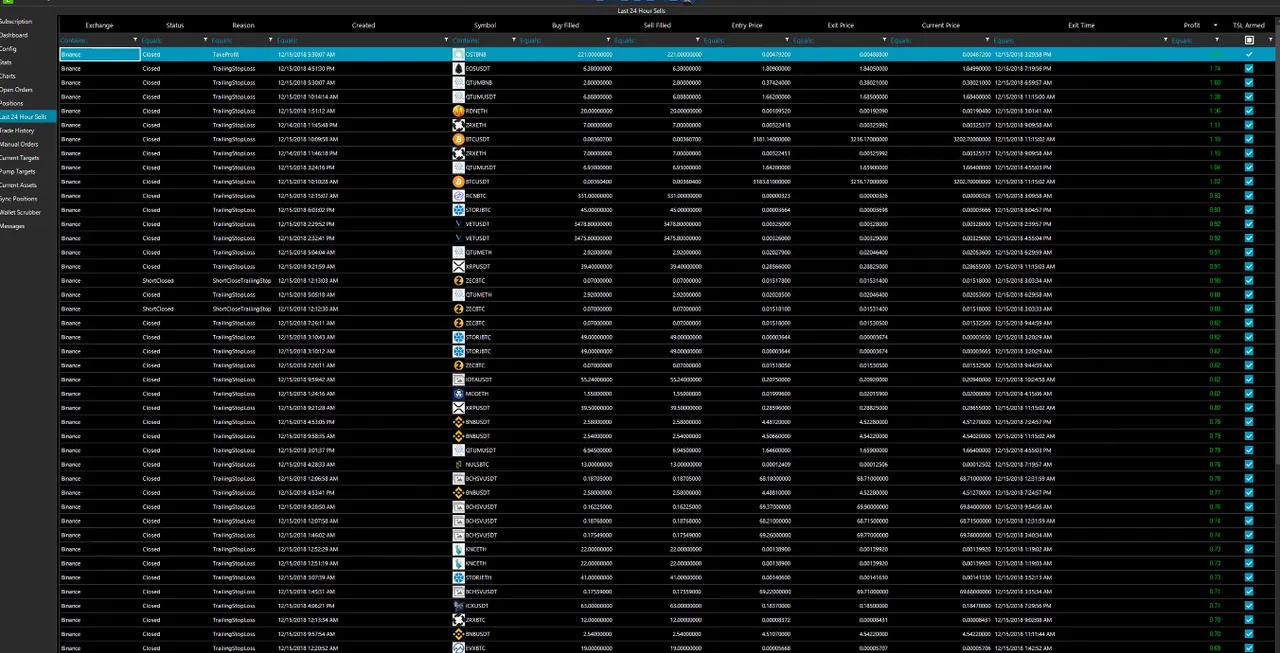Toggle TSL Armed checkbox for RCNBTC row
Screen dimensions: 1280x653
point(1248,195)
